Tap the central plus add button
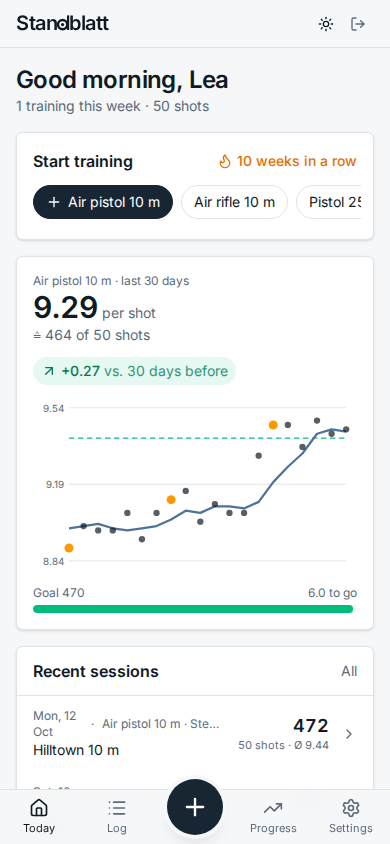The width and height of the screenshot is (390, 844). (x=195, y=807)
